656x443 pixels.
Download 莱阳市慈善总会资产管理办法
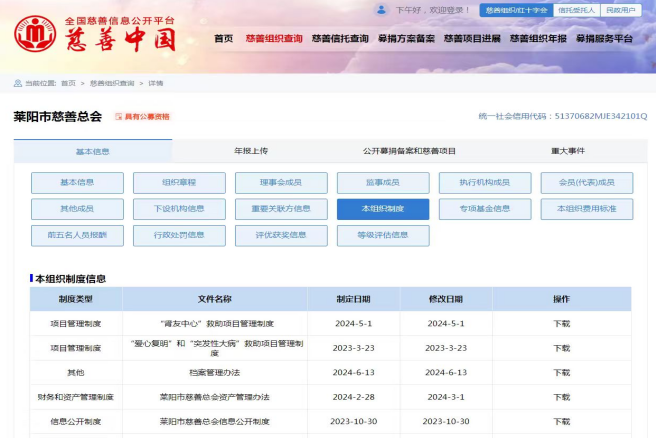[x=561, y=397]
